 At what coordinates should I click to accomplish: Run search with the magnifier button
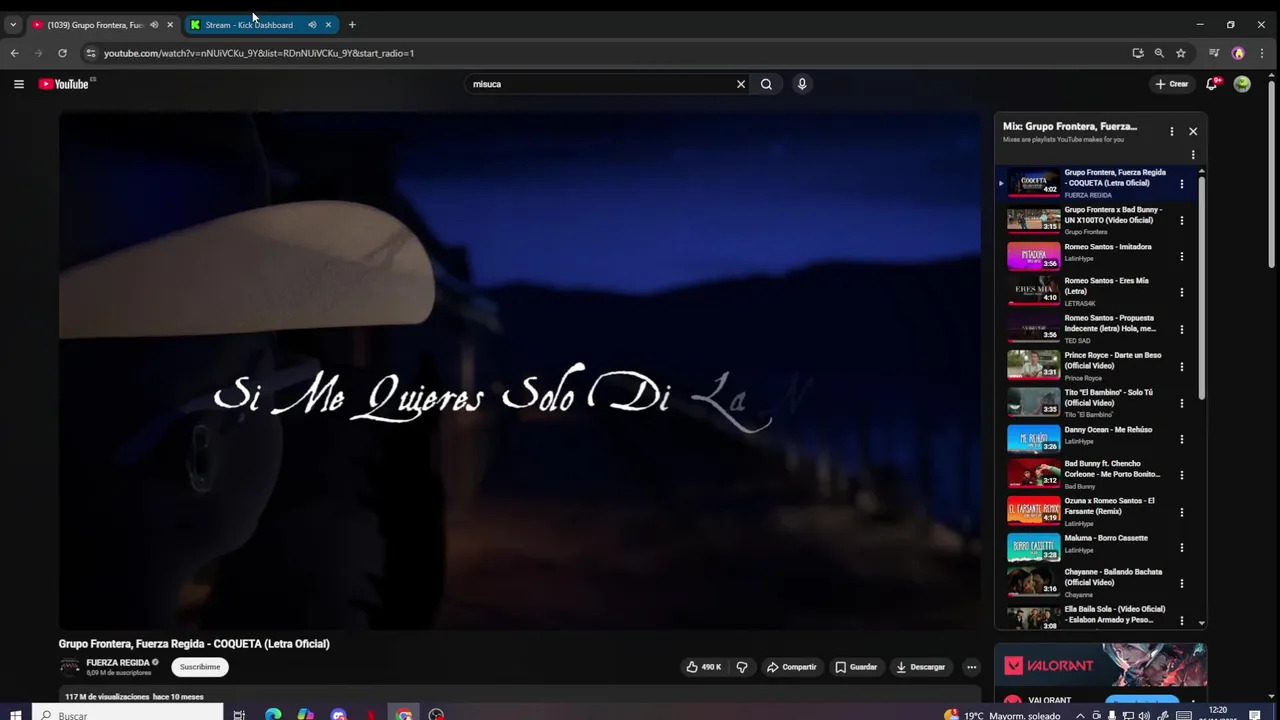click(766, 84)
